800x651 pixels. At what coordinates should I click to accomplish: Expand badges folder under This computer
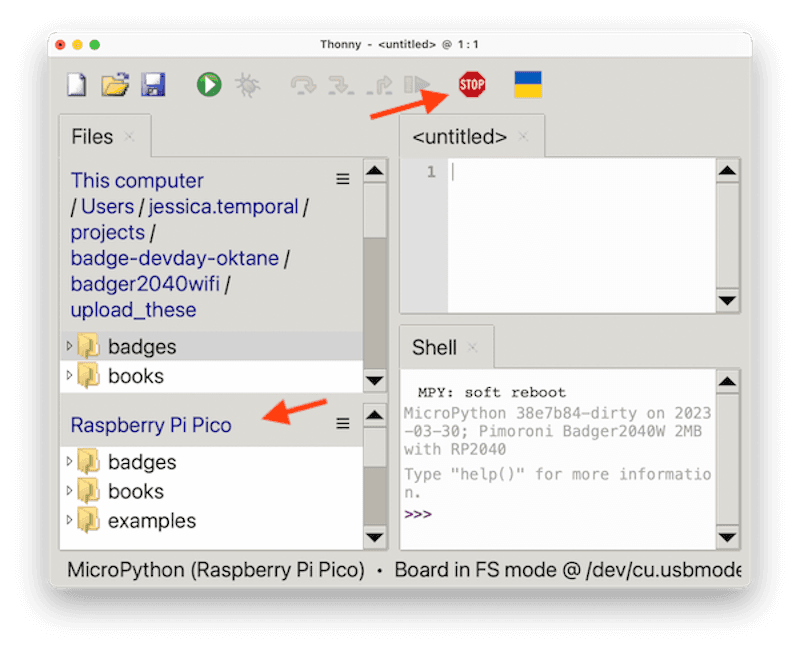point(69,346)
